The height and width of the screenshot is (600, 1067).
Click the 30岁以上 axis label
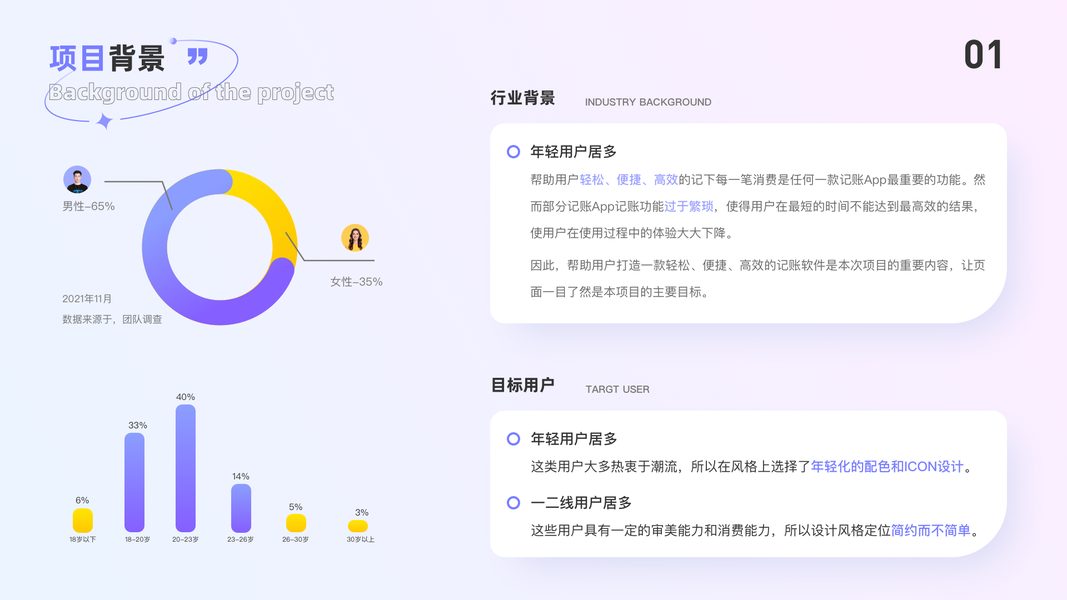(x=361, y=539)
